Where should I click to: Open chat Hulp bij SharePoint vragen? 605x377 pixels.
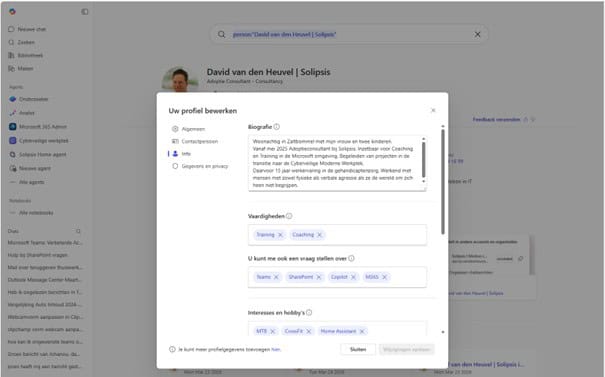pyautogui.click(x=37, y=255)
